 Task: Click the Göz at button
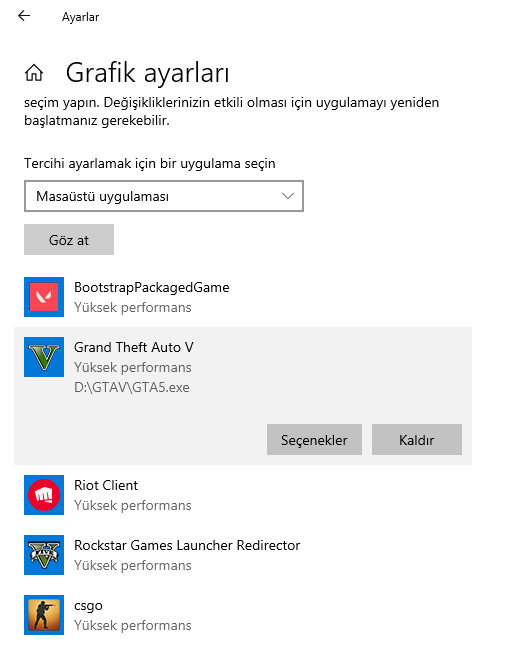[69, 240]
